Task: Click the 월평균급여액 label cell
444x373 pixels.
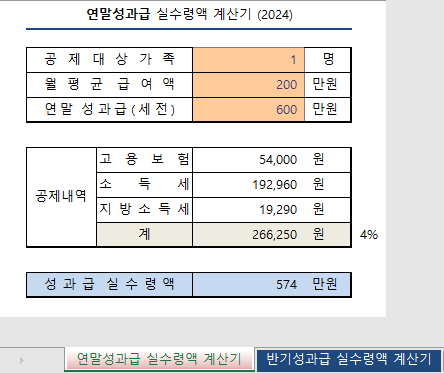Action: pos(109,85)
